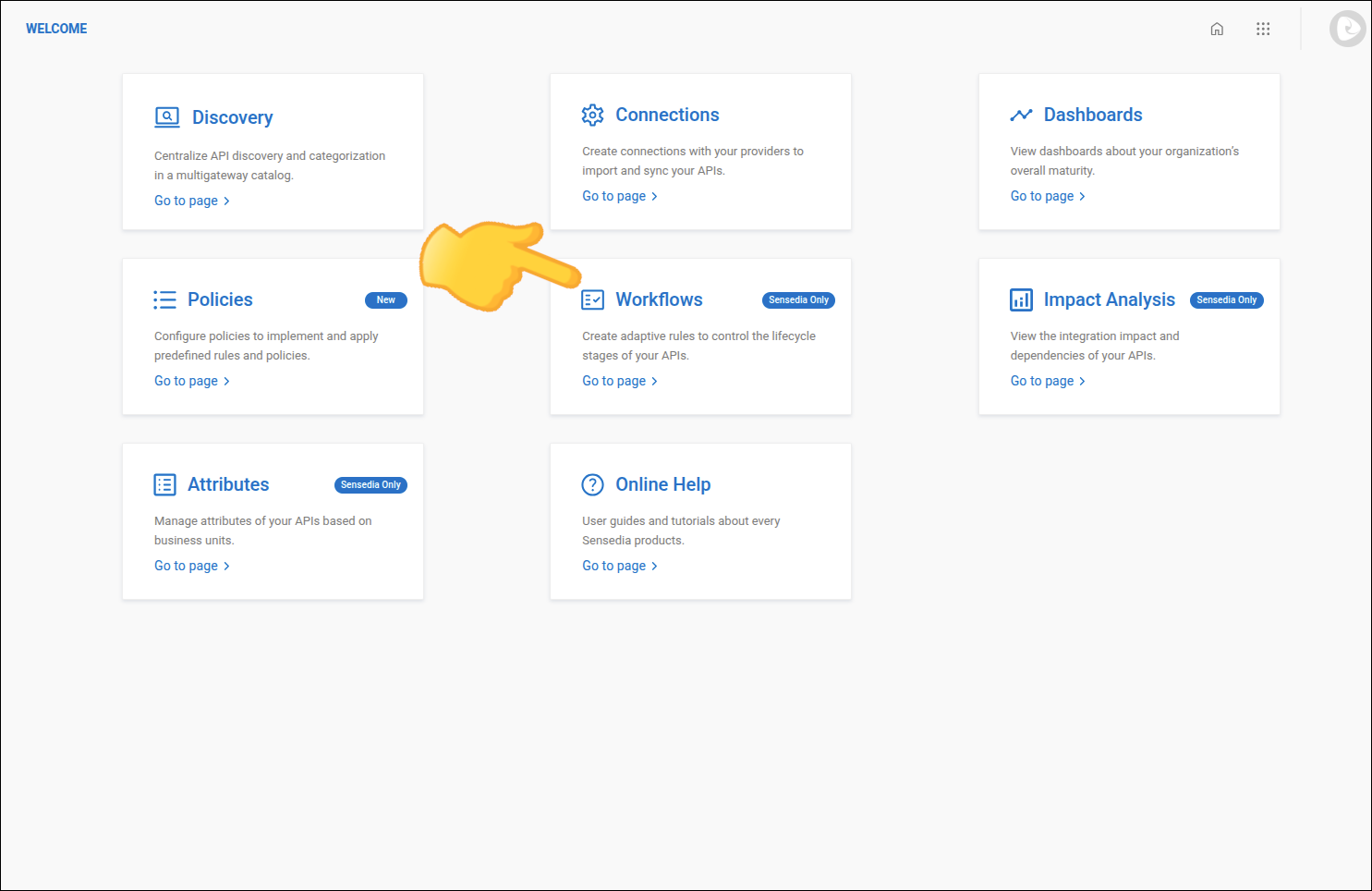Viewport: 1372px width, 891px height.
Task: Click the Discovery magnifier icon
Action: coord(166,116)
